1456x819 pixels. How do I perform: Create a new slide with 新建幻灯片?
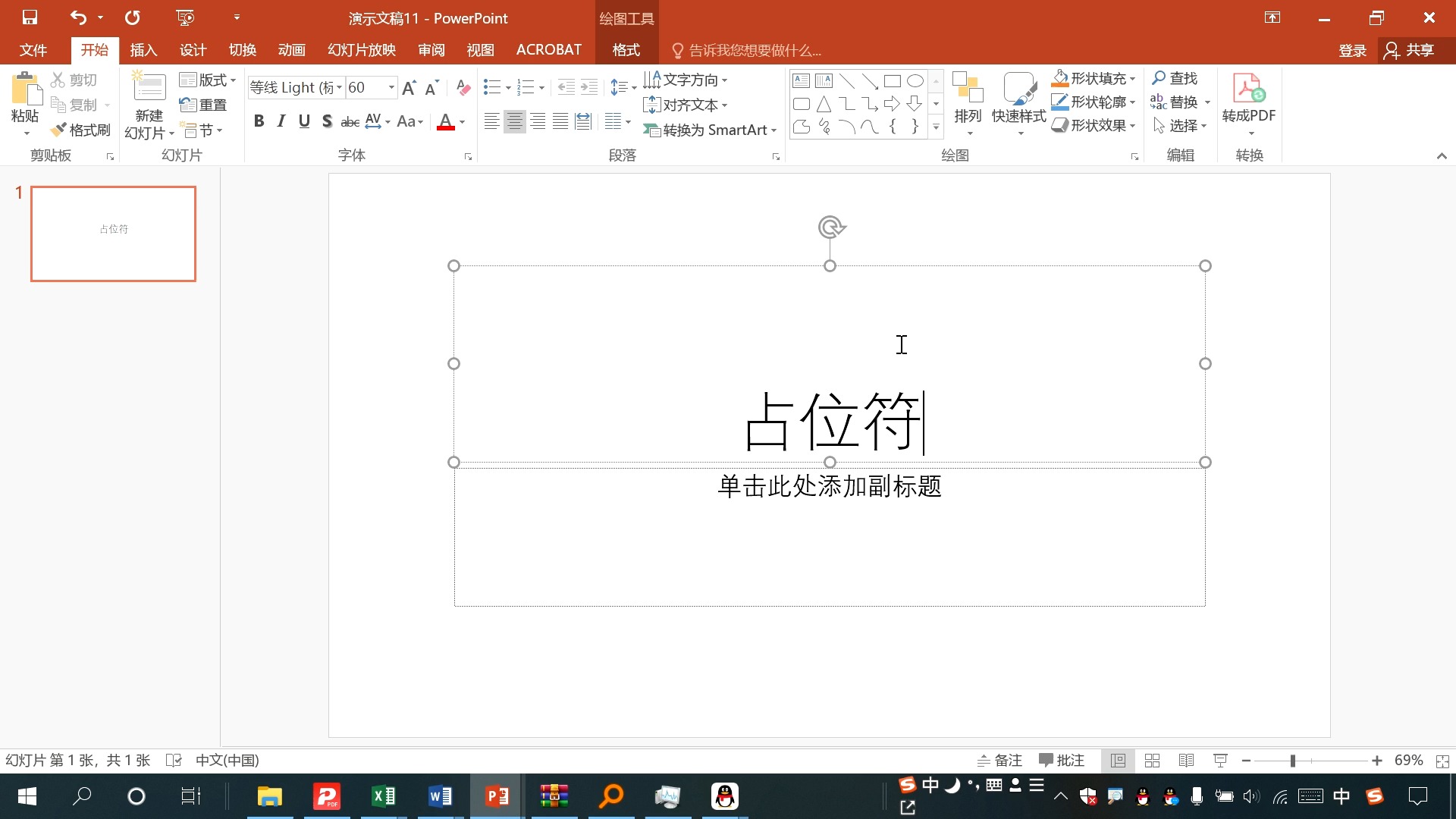148,104
